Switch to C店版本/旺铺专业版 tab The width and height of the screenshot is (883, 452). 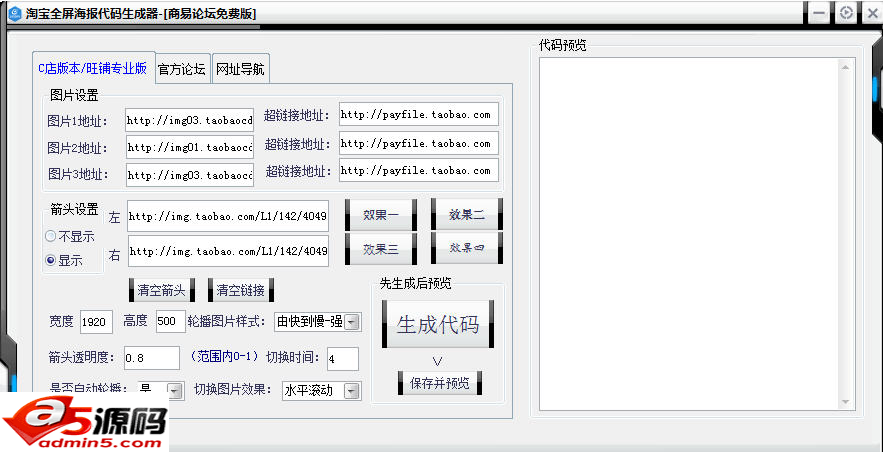pyautogui.click(x=93, y=68)
